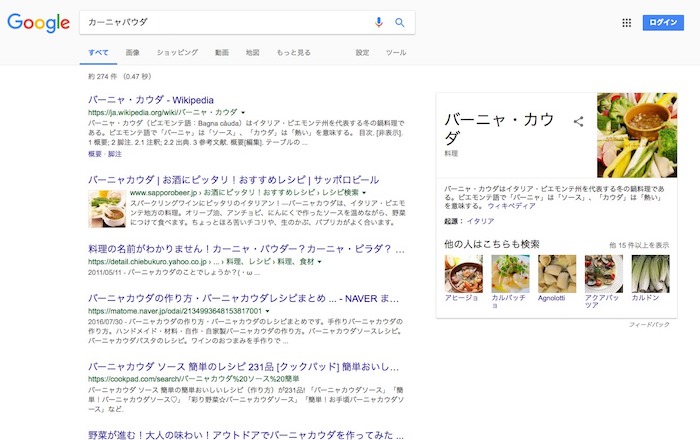Viewport: 700px width, 440px height.
Task: Open the Google apps grid icon
Action: tap(627, 23)
